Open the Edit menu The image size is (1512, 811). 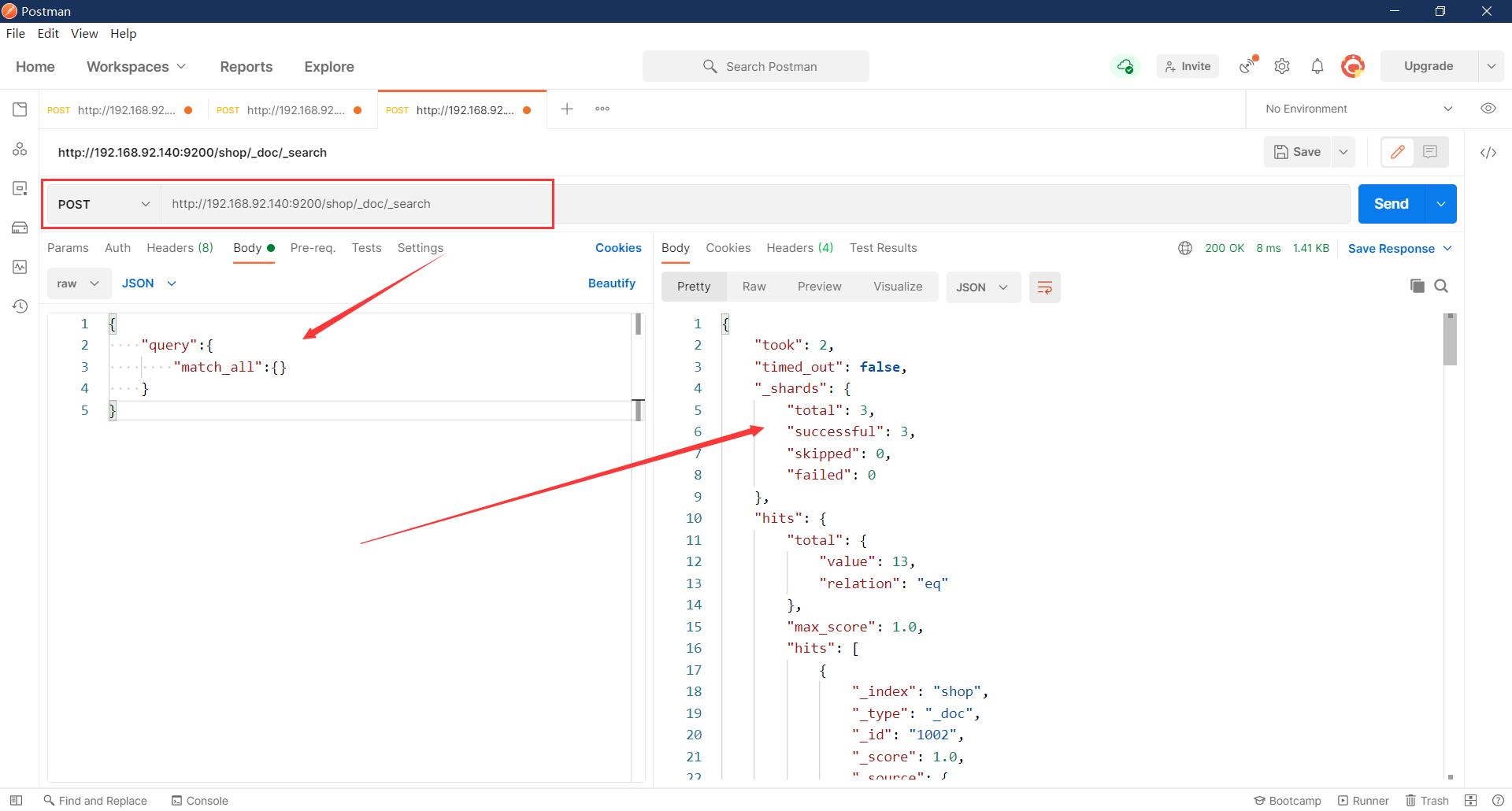(x=48, y=33)
